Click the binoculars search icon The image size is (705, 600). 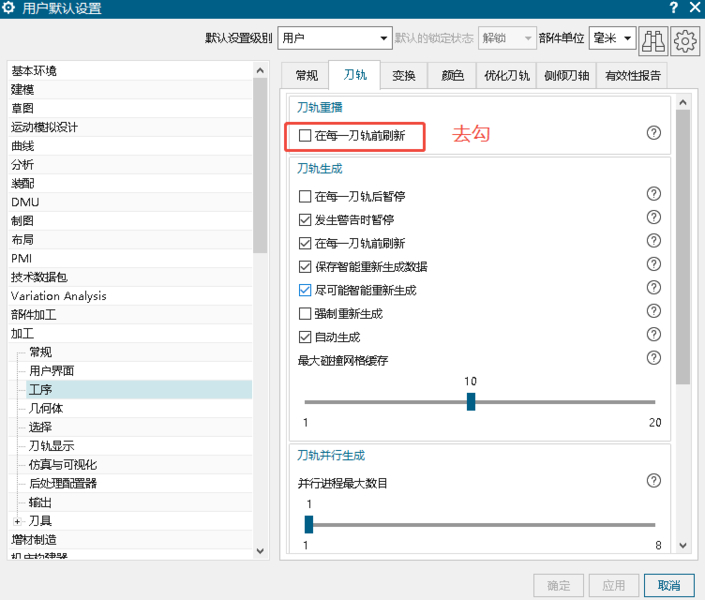[653, 40]
